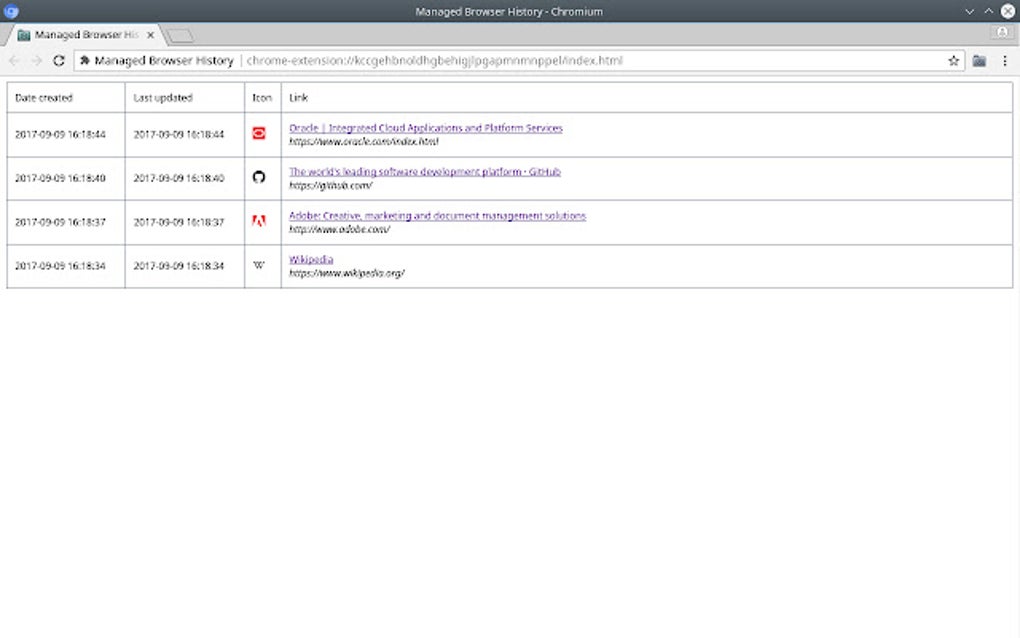Click the Oracle favicon in the history table

[259, 131]
